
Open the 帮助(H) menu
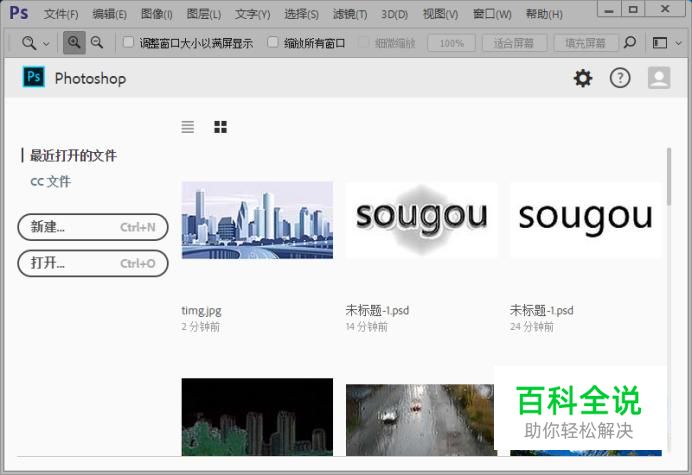pos(544,14)
